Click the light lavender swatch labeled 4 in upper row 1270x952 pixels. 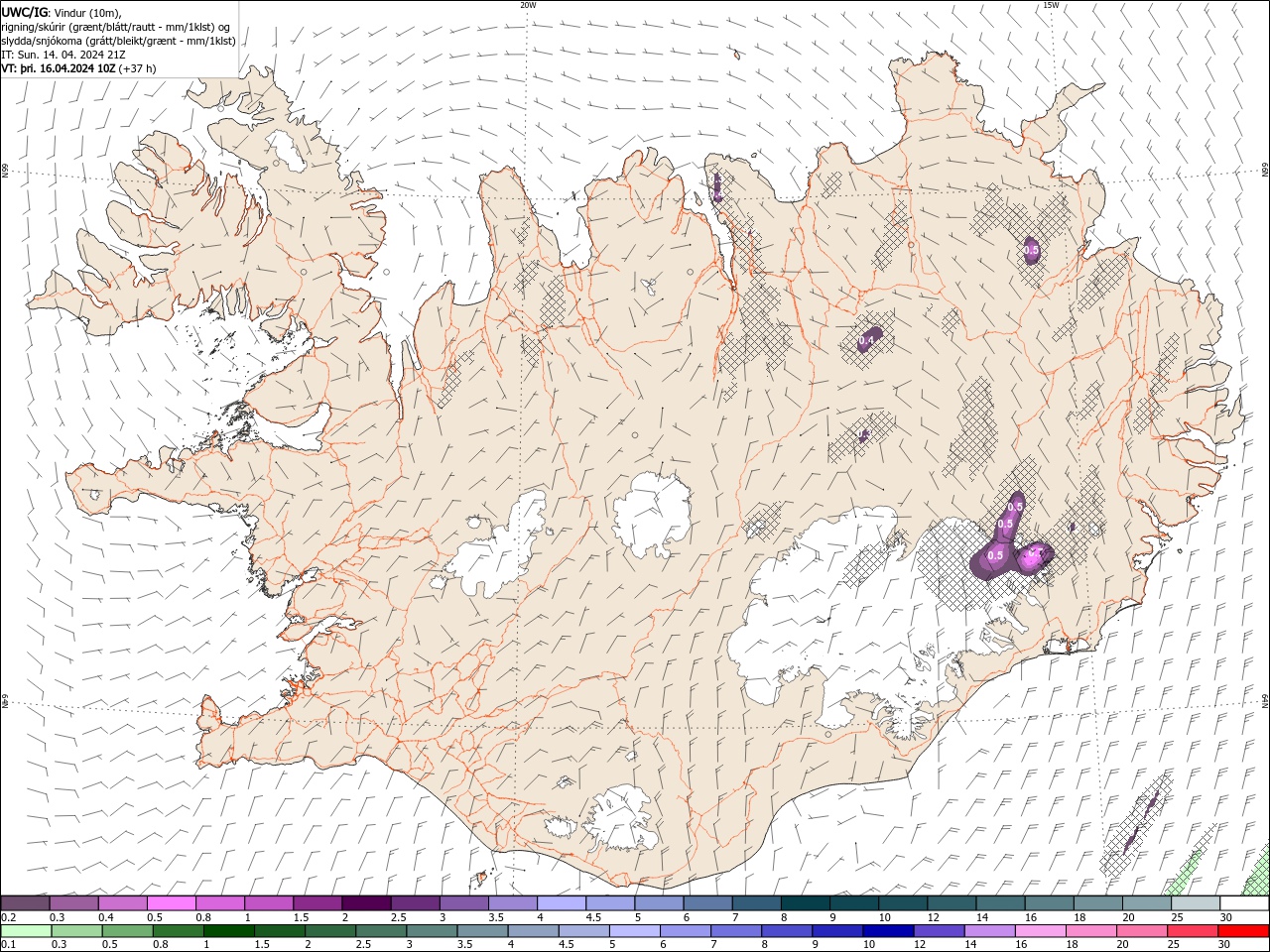pyautogui.click(x=562, y=903)
